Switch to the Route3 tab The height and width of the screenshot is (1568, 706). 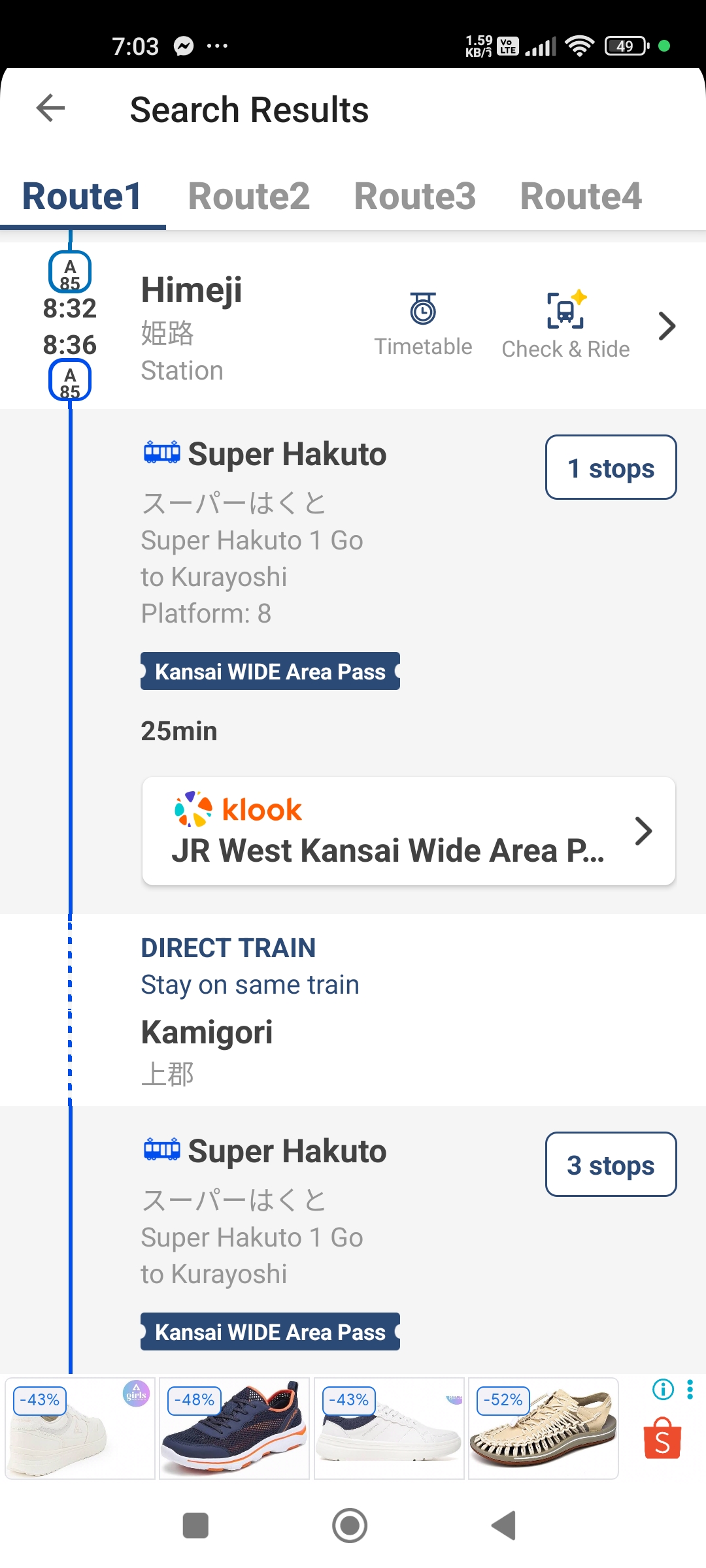point(415,196)
